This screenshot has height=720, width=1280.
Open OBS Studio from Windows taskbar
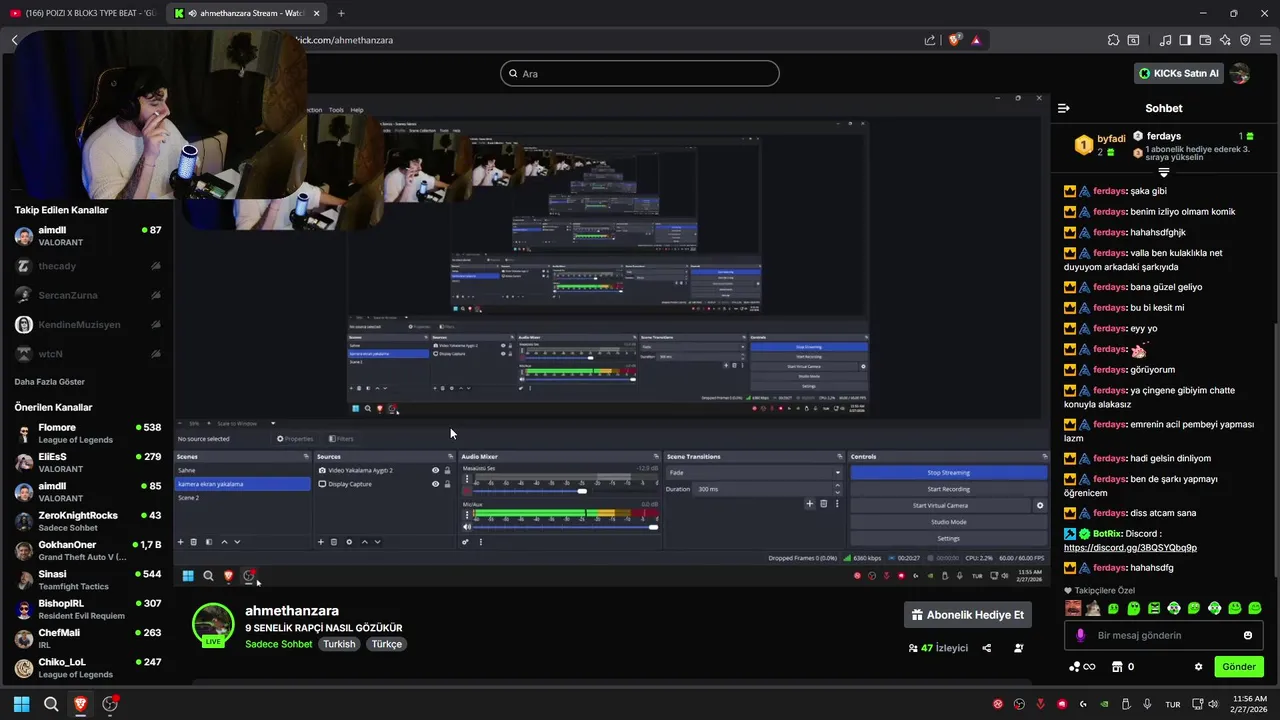(x=110, y=704)
